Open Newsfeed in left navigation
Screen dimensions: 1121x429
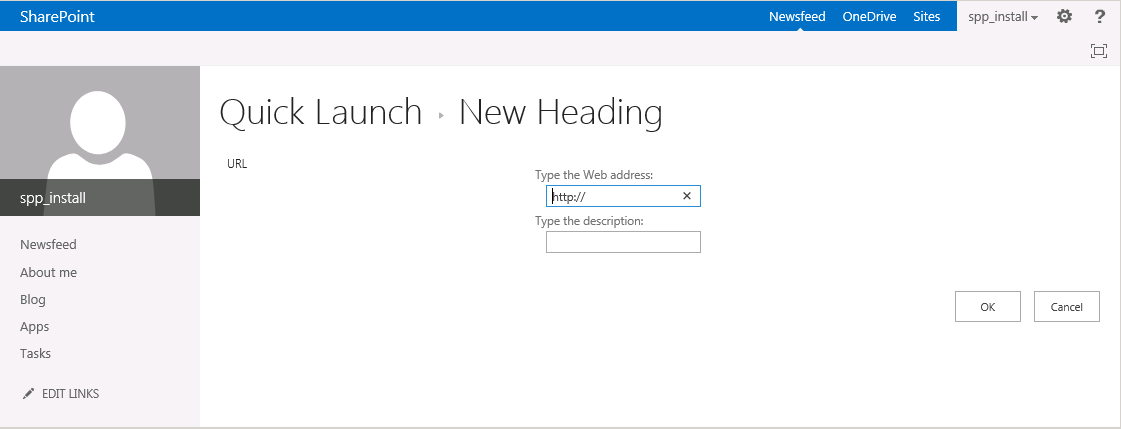pyautogui.click(x=48, y=245)
